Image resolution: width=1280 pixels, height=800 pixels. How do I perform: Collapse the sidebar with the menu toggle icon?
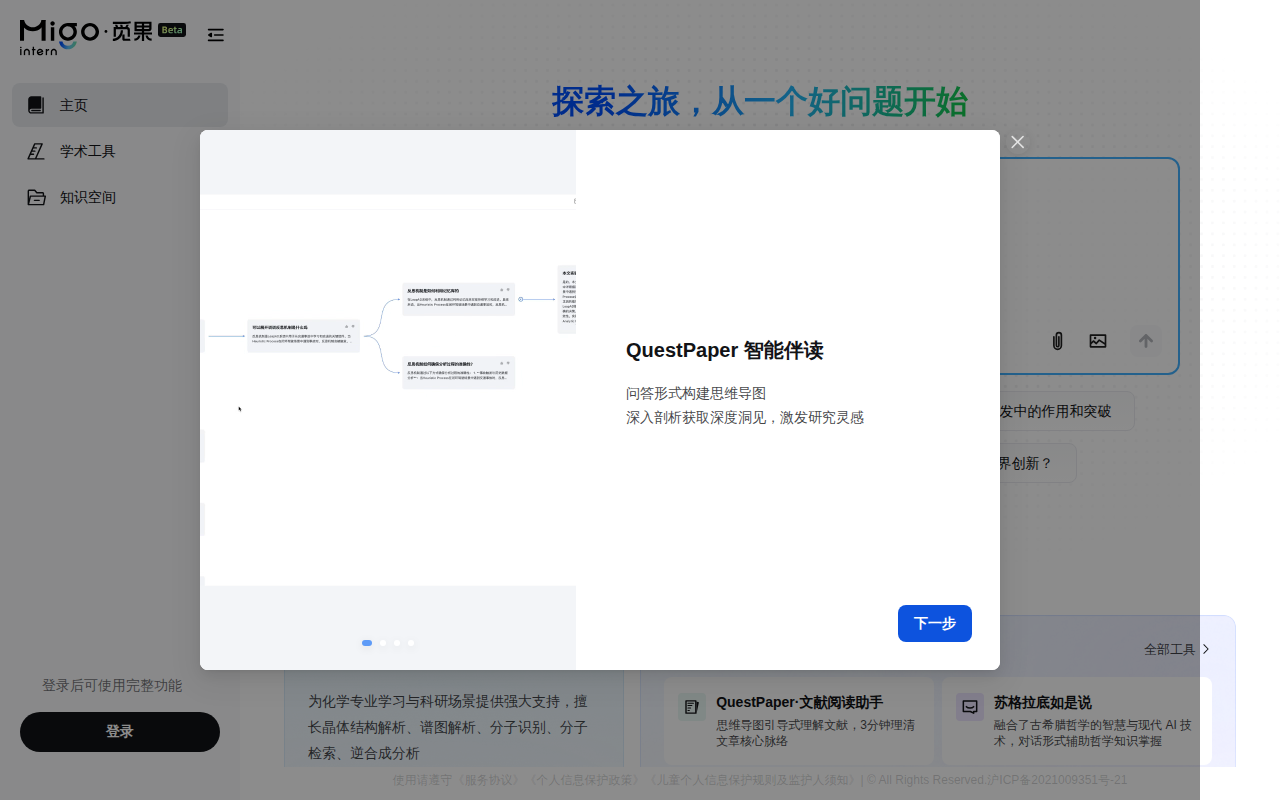pos(215,35)
